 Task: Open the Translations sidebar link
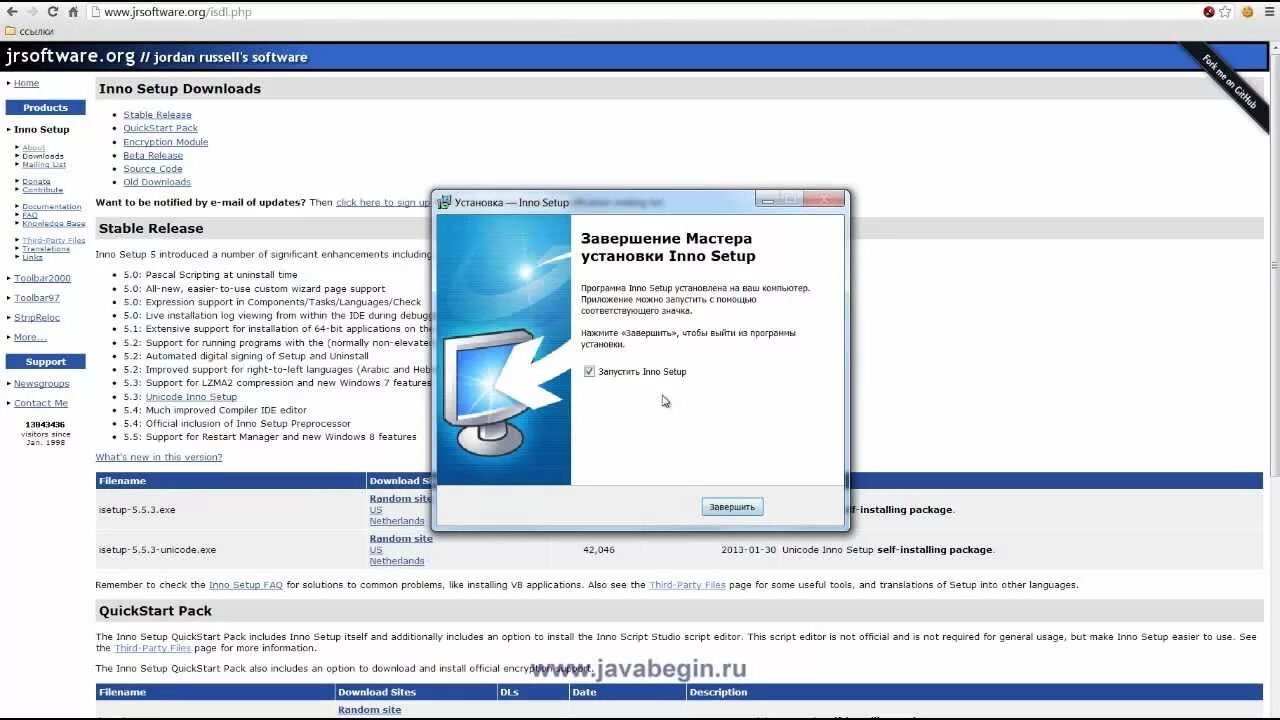tap(46, 249)
